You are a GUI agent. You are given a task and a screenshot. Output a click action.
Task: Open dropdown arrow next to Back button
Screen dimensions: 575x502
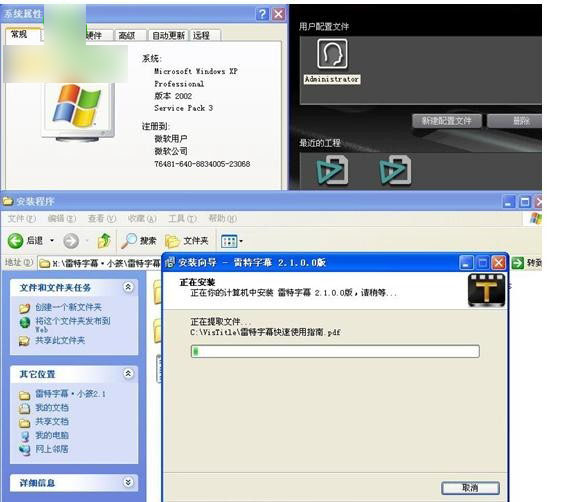[52, 241]
